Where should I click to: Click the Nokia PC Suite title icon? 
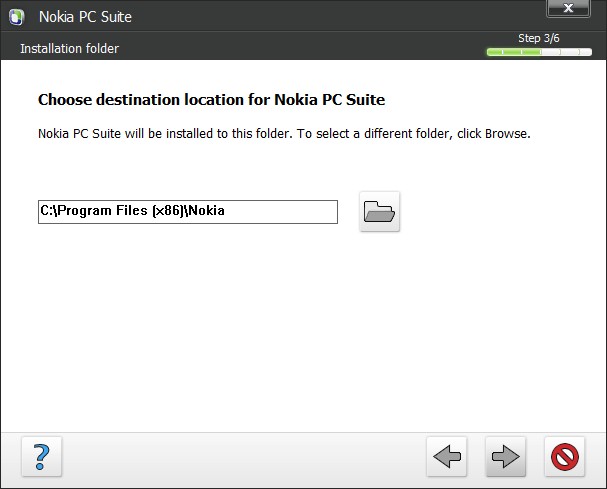(17, 17)
